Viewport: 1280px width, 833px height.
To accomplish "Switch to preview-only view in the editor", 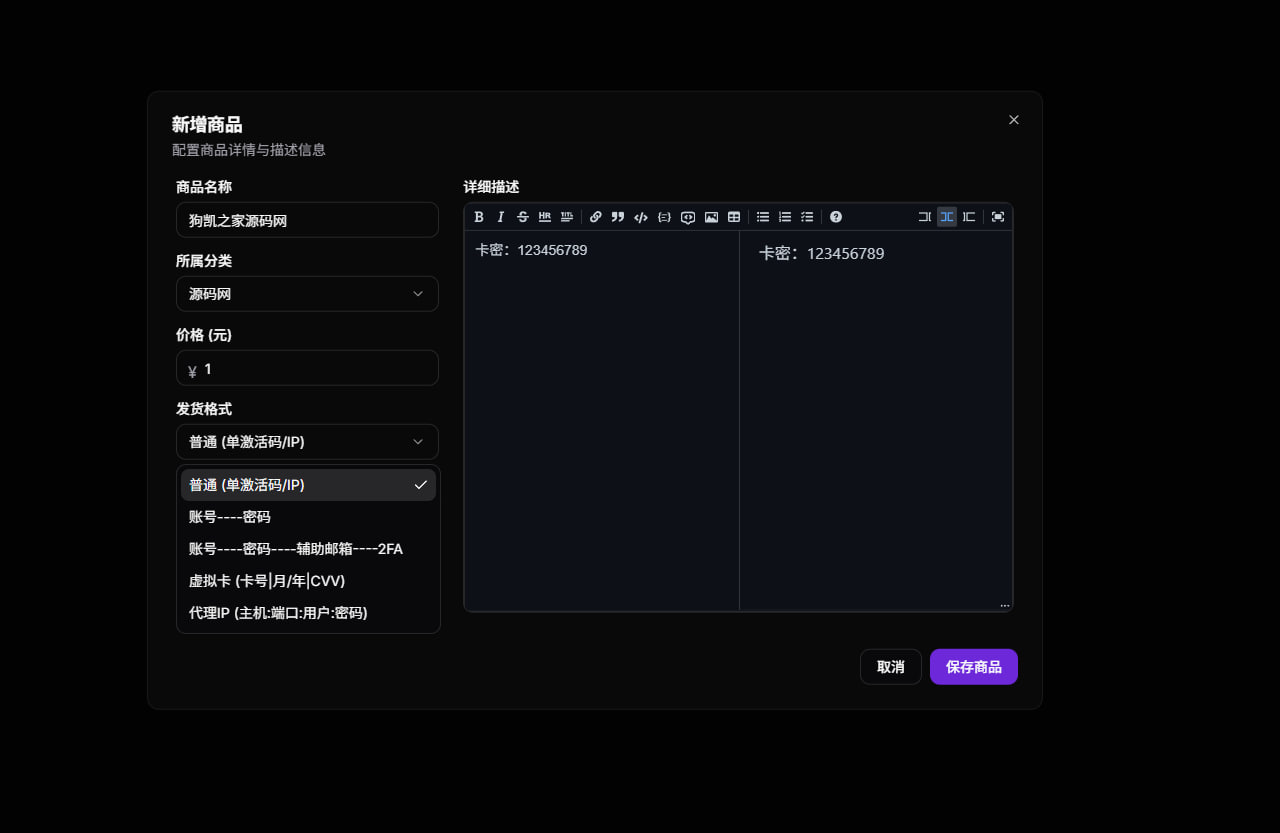I will (968, 217).
